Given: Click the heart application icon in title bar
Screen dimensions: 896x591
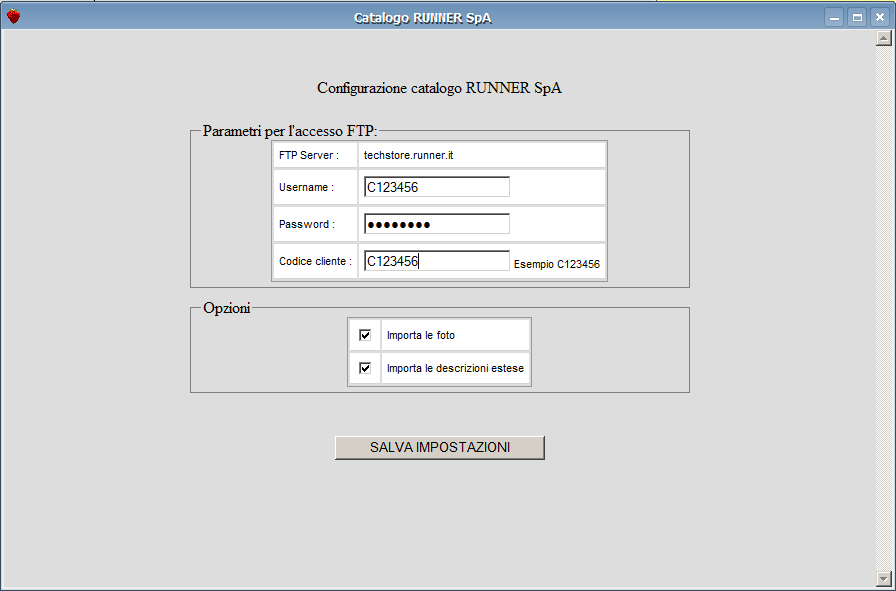Looking at the screenshot, I should (13, 16).
